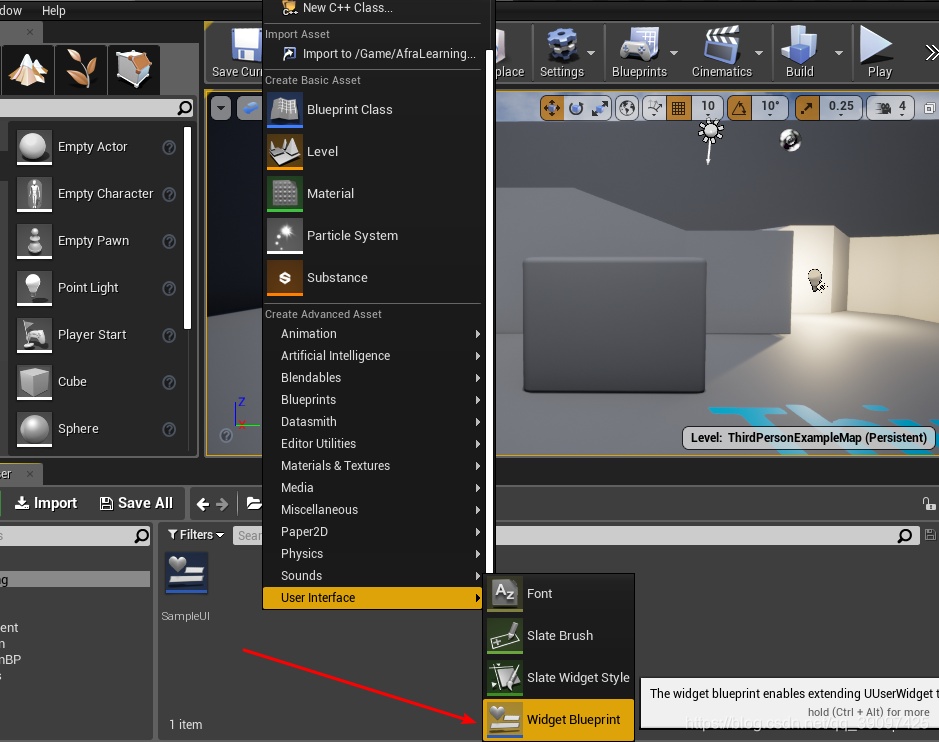Choose Import to /Game/AfraLearning
Image resolution: width=939 pixels, height=742 pixels.
(x=372, y=54)
